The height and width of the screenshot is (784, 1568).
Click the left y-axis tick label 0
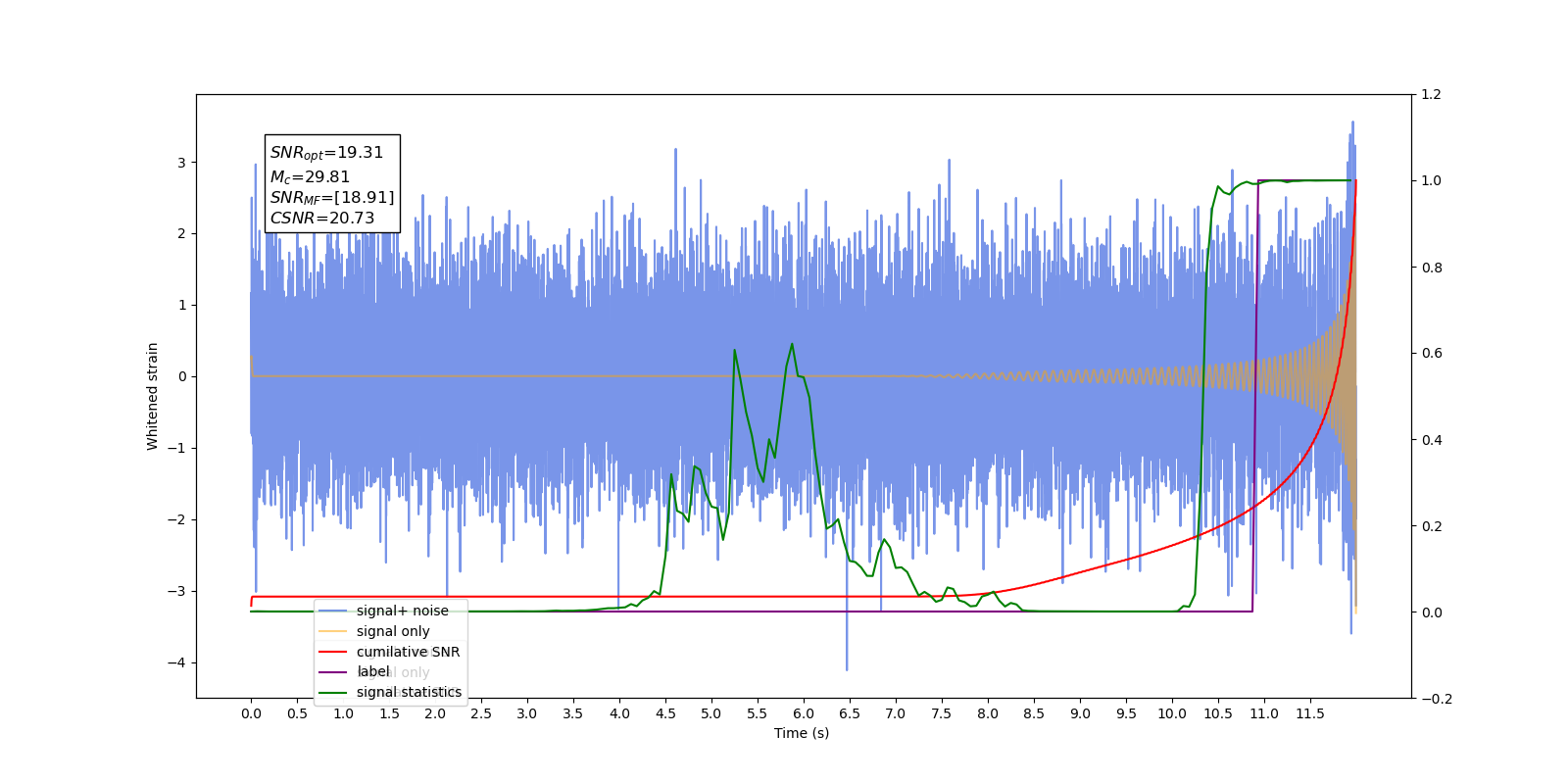(x=181, y=376)
